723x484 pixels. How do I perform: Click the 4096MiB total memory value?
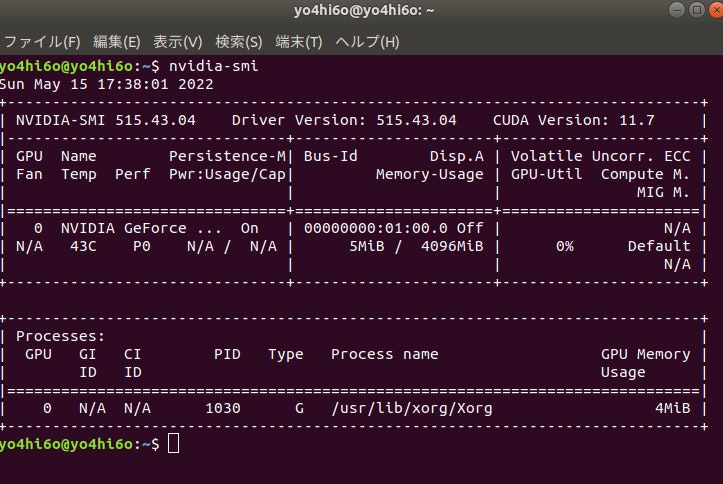[x=452, y=247]
